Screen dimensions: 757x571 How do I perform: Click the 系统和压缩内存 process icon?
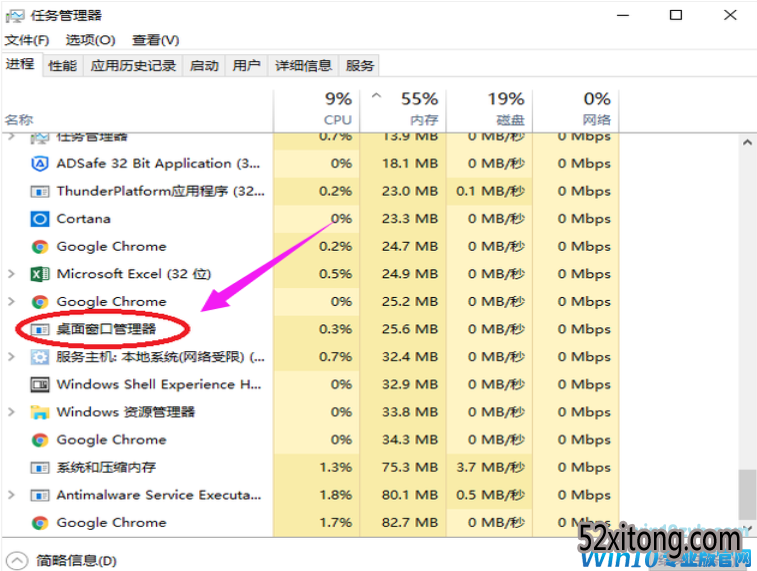(40, 468)
